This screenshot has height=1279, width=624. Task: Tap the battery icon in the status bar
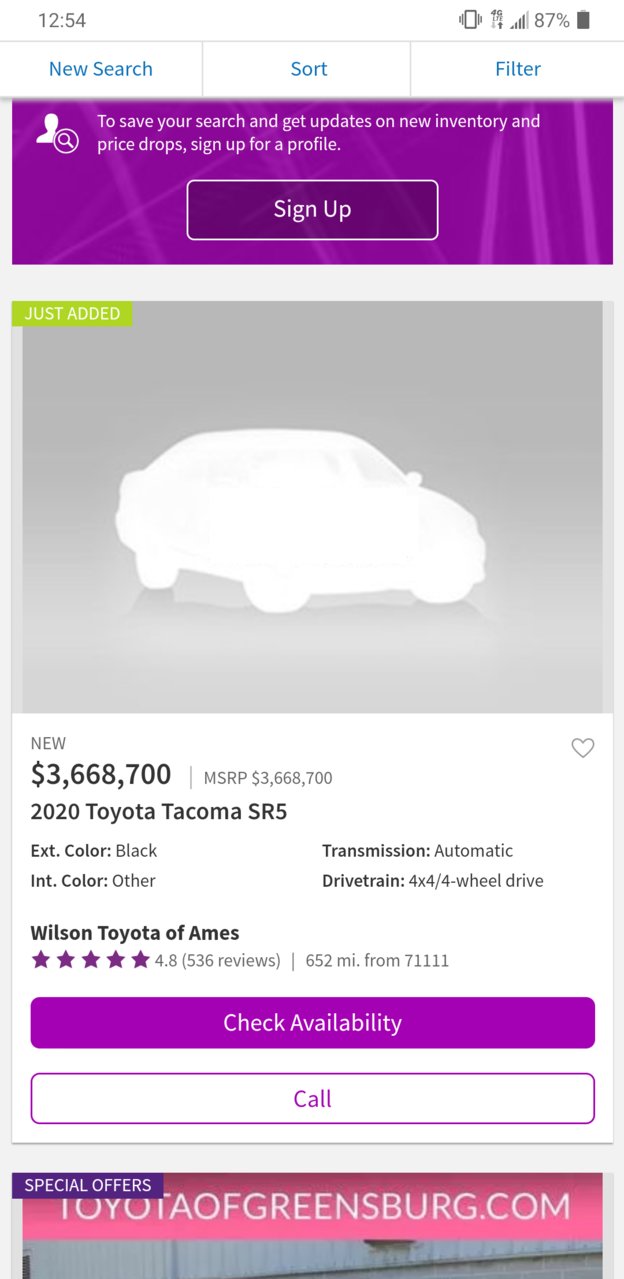(584, 20)
